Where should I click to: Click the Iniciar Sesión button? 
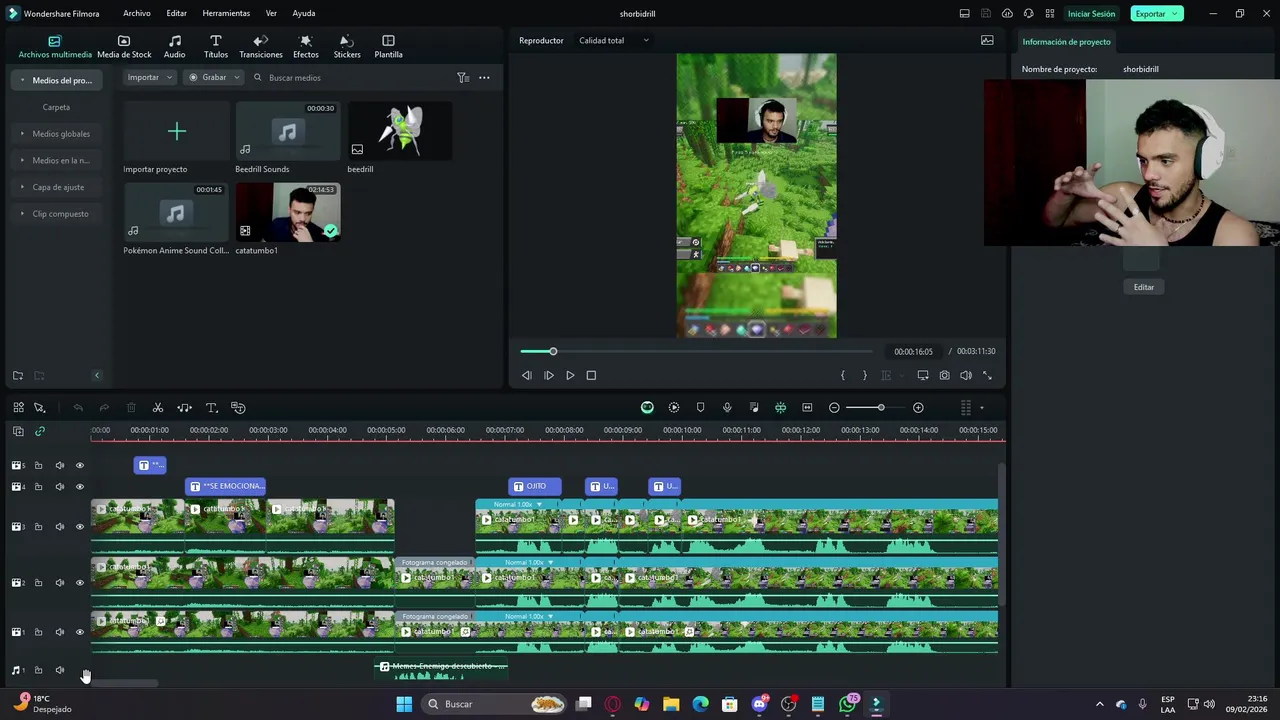tap(1091, 14)
